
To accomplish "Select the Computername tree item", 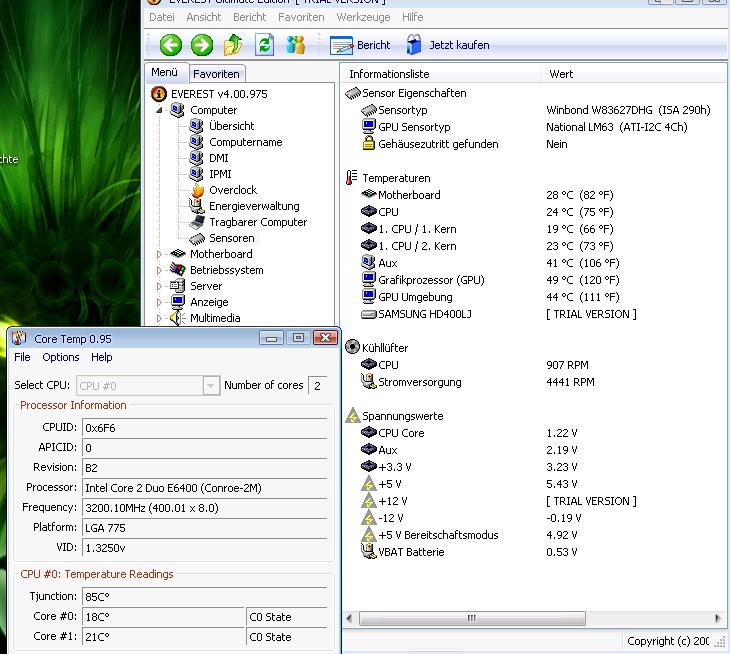I will 245,142.
